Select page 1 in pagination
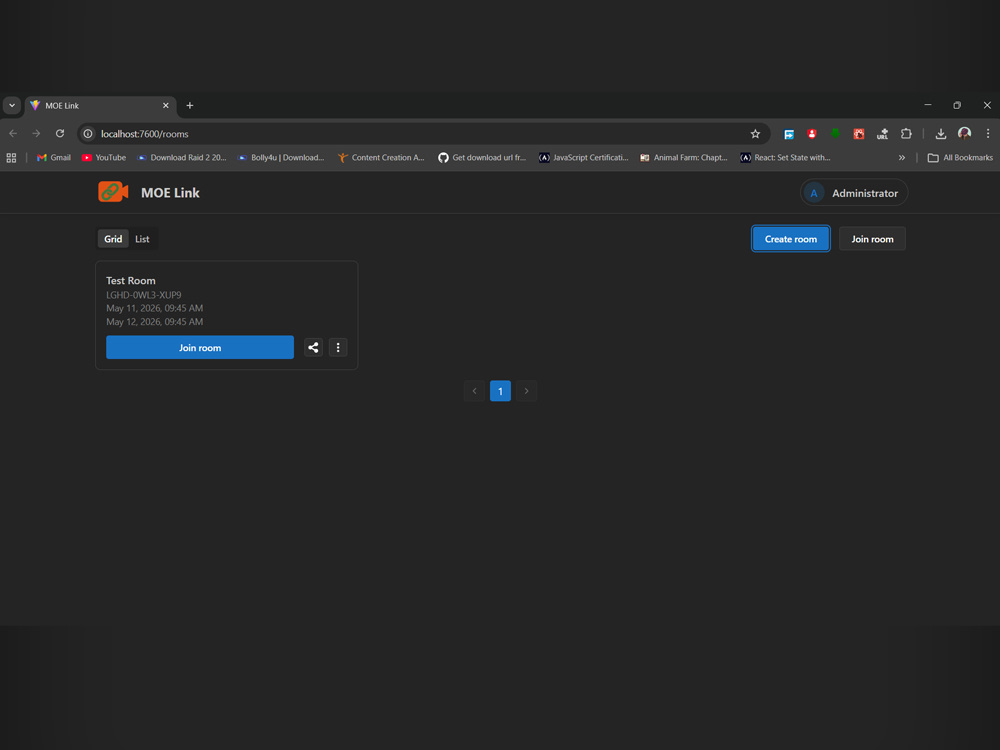Screen dimensions: 1000x750 pyautogui.click(x=500, y=391)
